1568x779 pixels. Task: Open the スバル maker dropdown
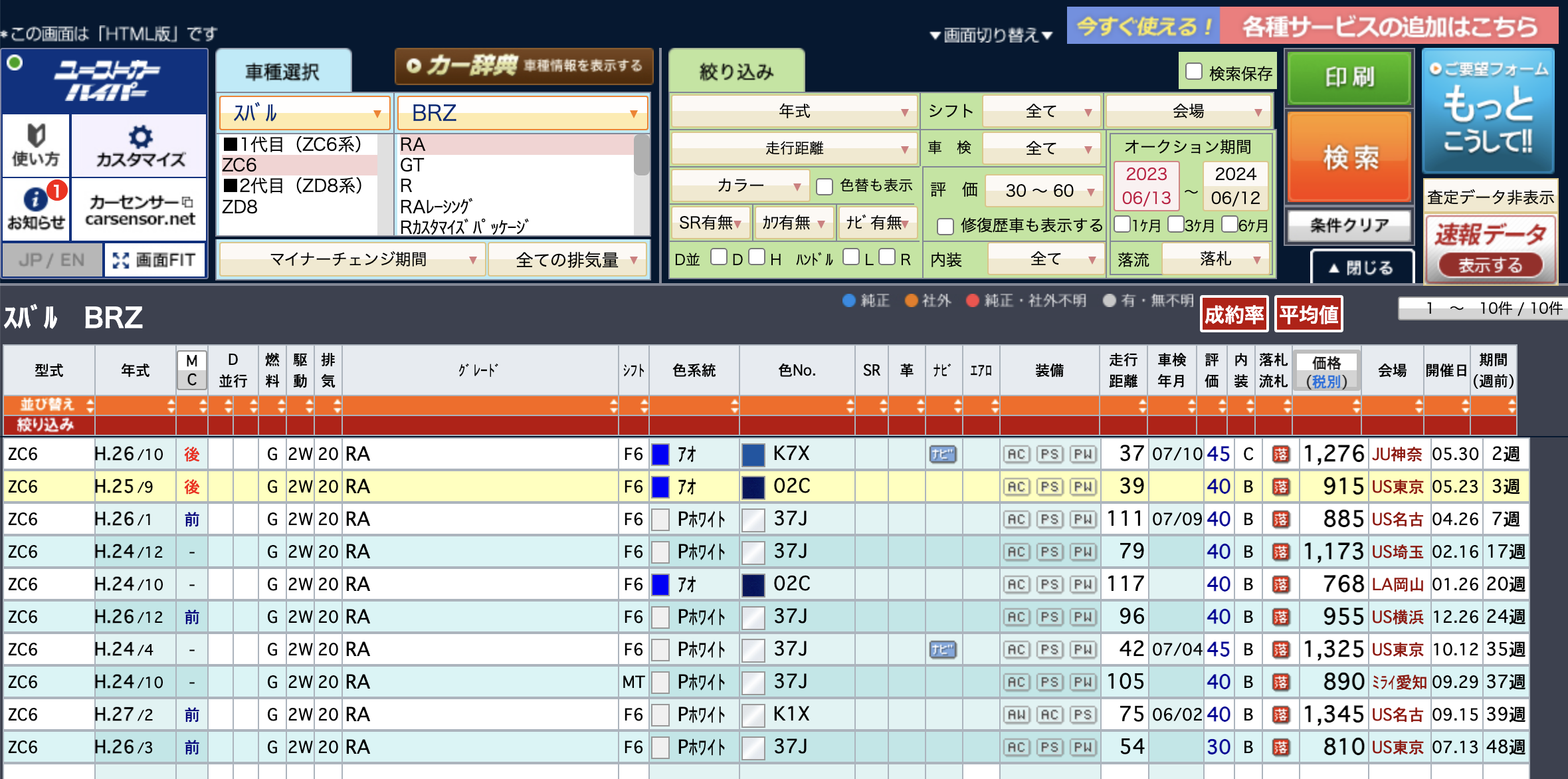(304, 113)
